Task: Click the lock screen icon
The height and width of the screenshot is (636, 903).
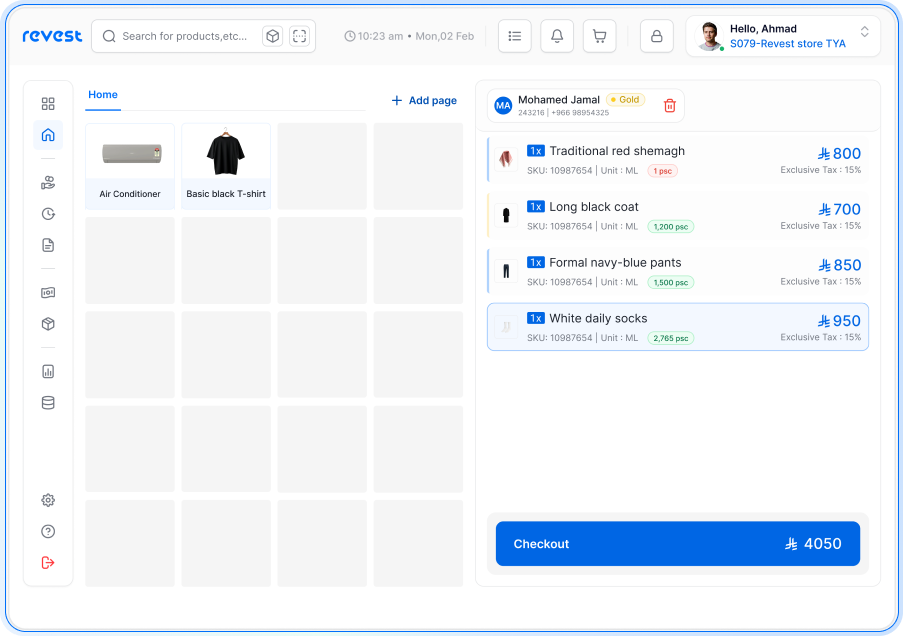Action: [657, 36]
